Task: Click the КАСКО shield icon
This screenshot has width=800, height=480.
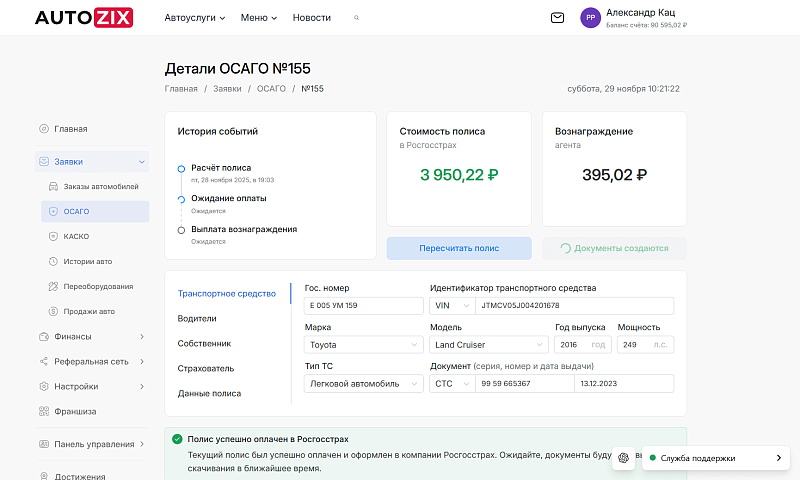Action: point(53,237)
